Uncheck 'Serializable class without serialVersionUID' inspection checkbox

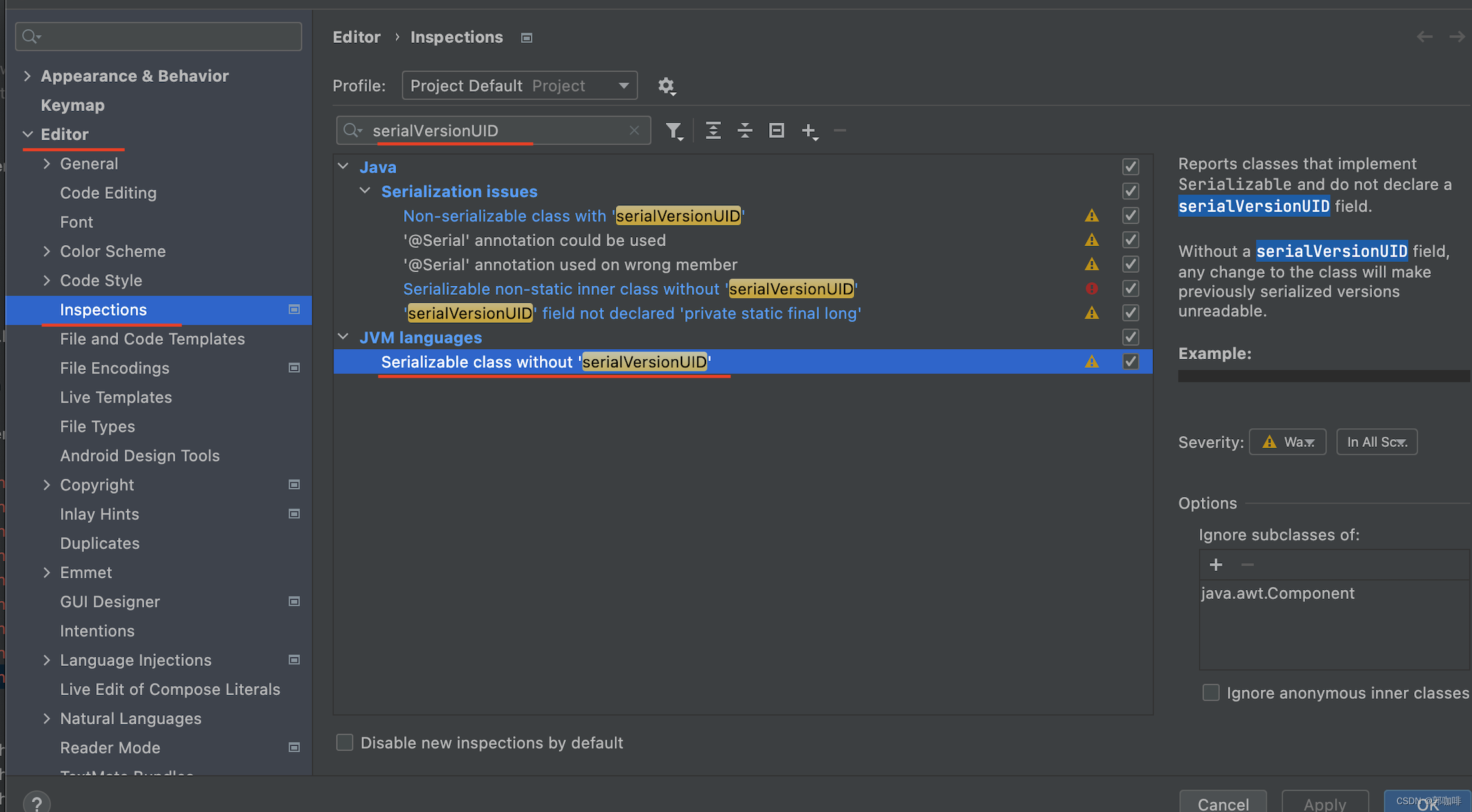(x=1130, y=362)
